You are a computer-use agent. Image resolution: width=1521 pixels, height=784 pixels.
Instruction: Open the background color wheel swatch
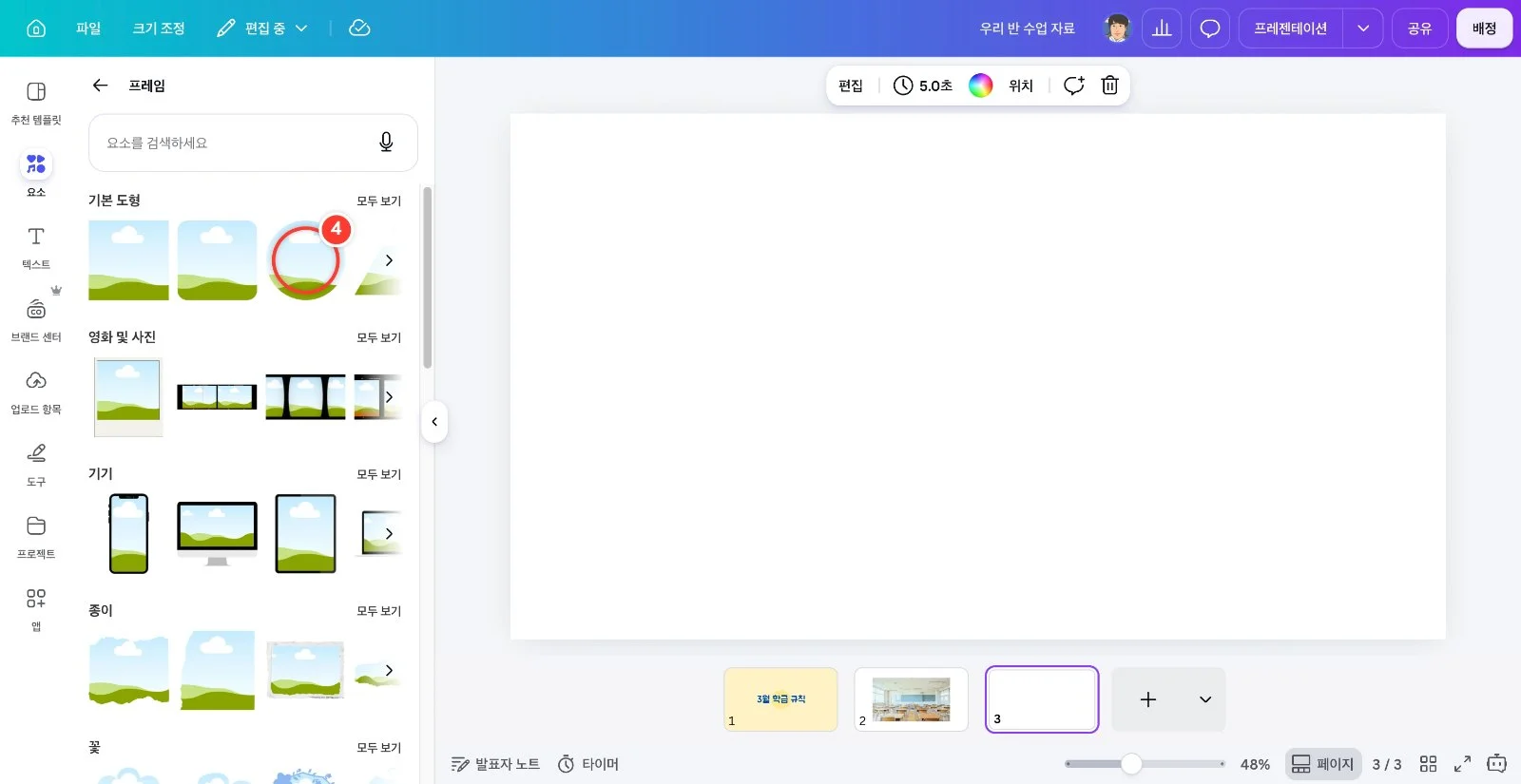click(x=981, y=86)
